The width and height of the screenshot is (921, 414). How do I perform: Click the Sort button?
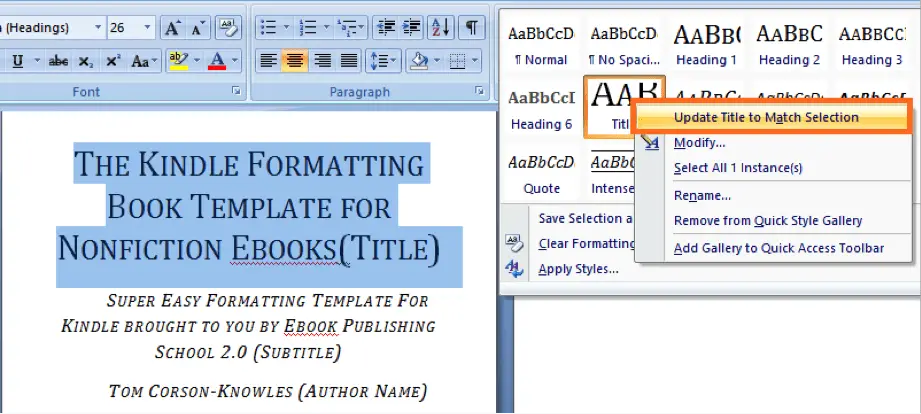(x=441, y=28)
